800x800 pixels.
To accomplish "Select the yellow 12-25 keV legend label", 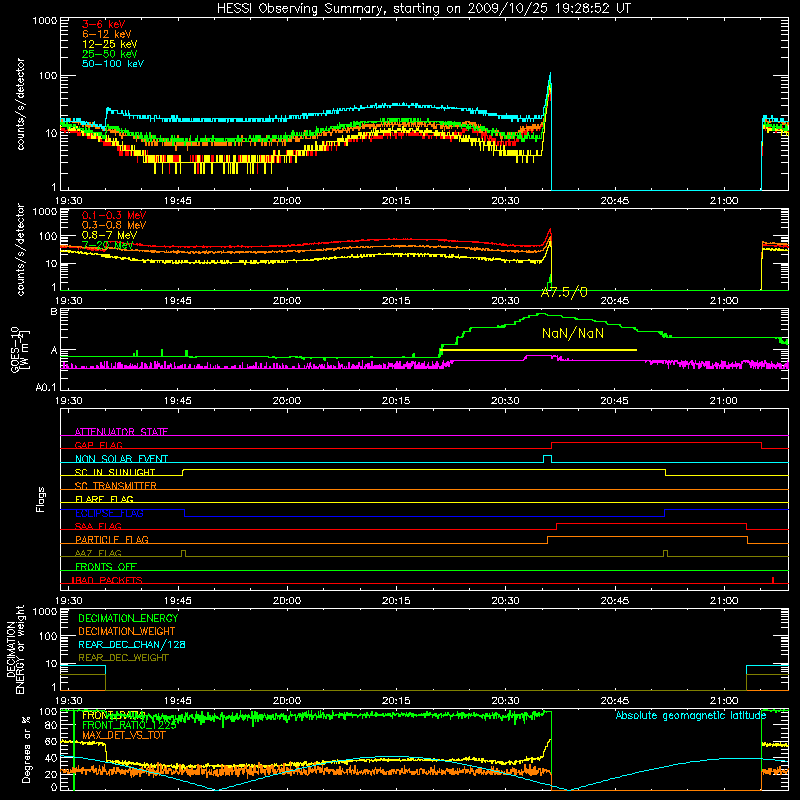I will pos(109,44).
